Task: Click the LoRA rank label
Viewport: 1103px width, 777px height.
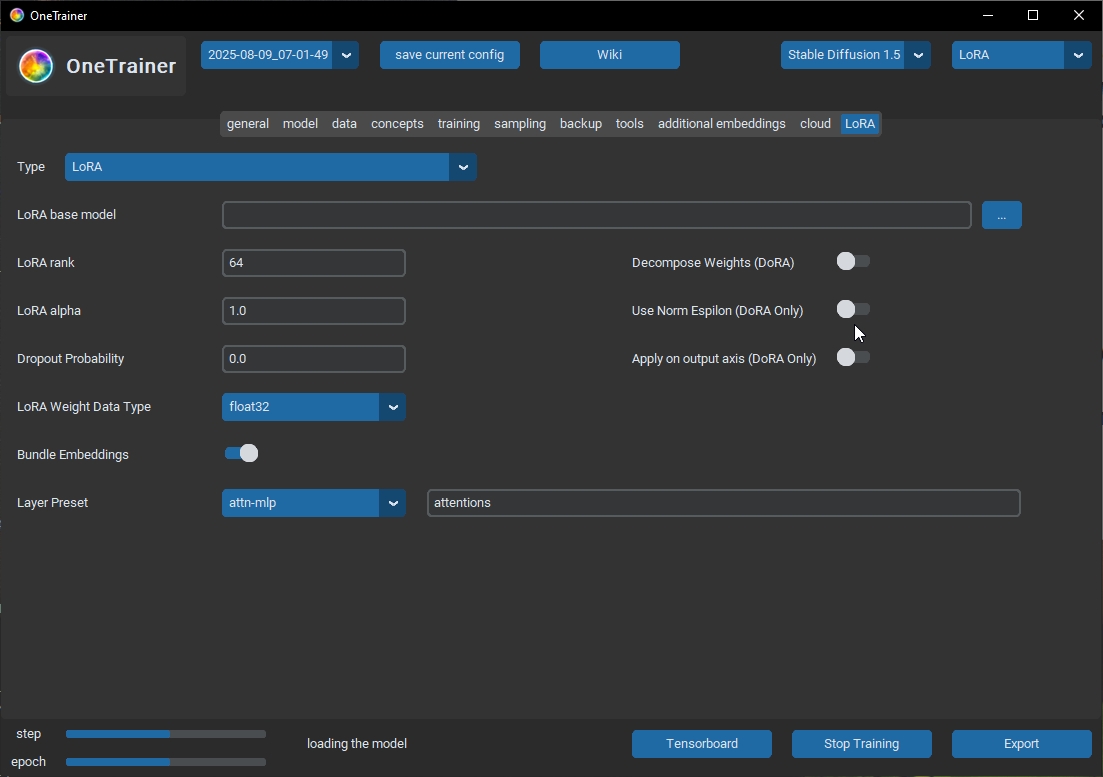Action: (46, 263)
